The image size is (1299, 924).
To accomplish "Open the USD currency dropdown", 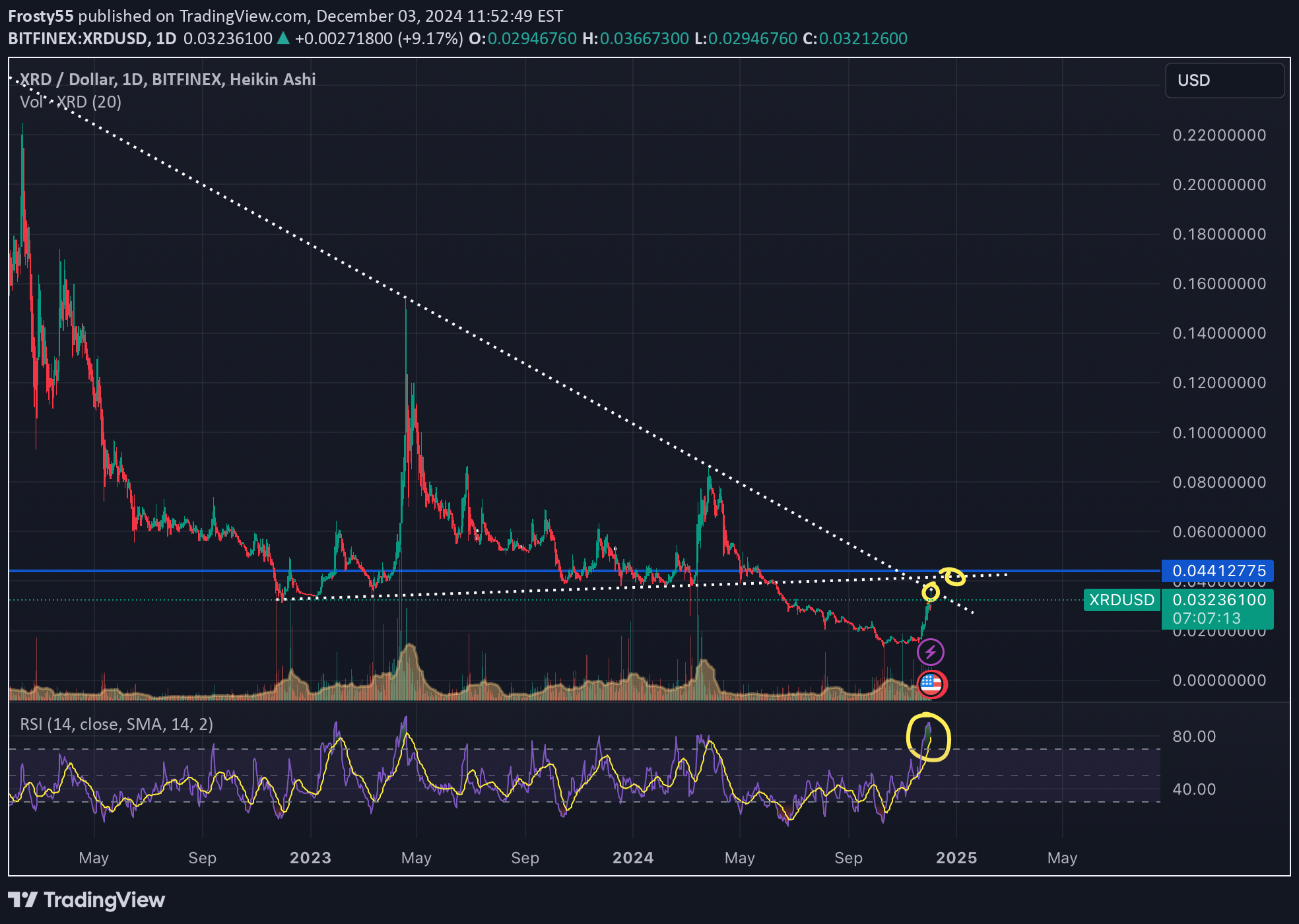I will [1224, 81].
